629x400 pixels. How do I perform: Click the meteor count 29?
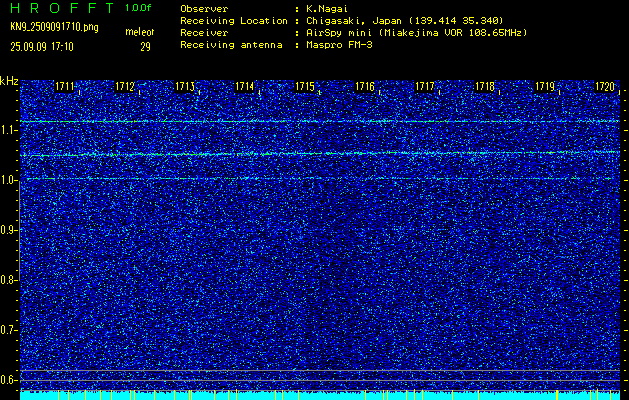(145, 47)
